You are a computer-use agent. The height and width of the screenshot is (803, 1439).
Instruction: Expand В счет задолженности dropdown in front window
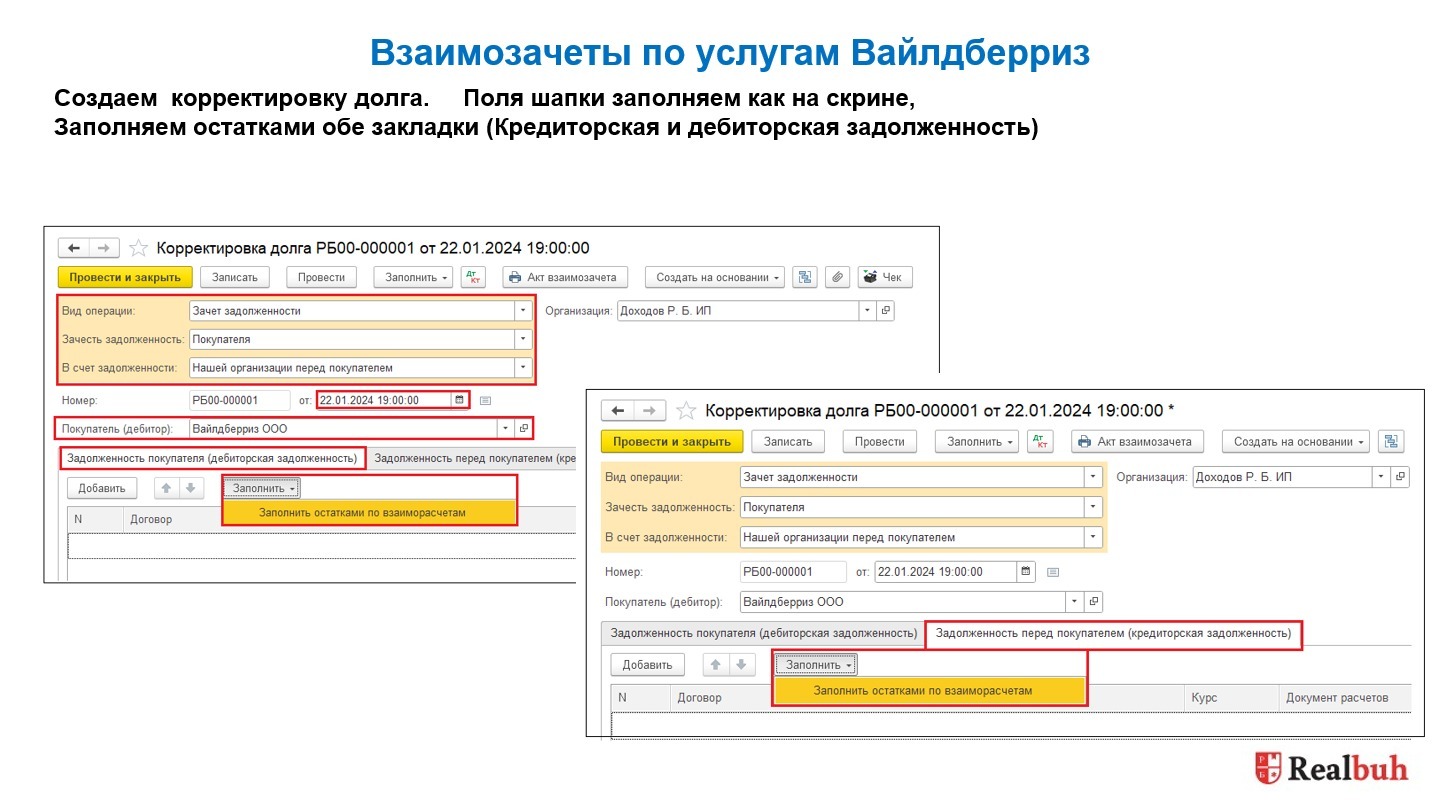coord(1094,537)
